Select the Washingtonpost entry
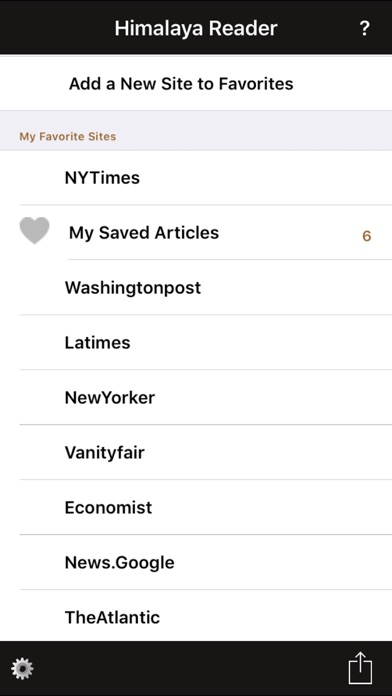This screenshot has height=696, width=392. pyautogui.click(x=196, y=288)
